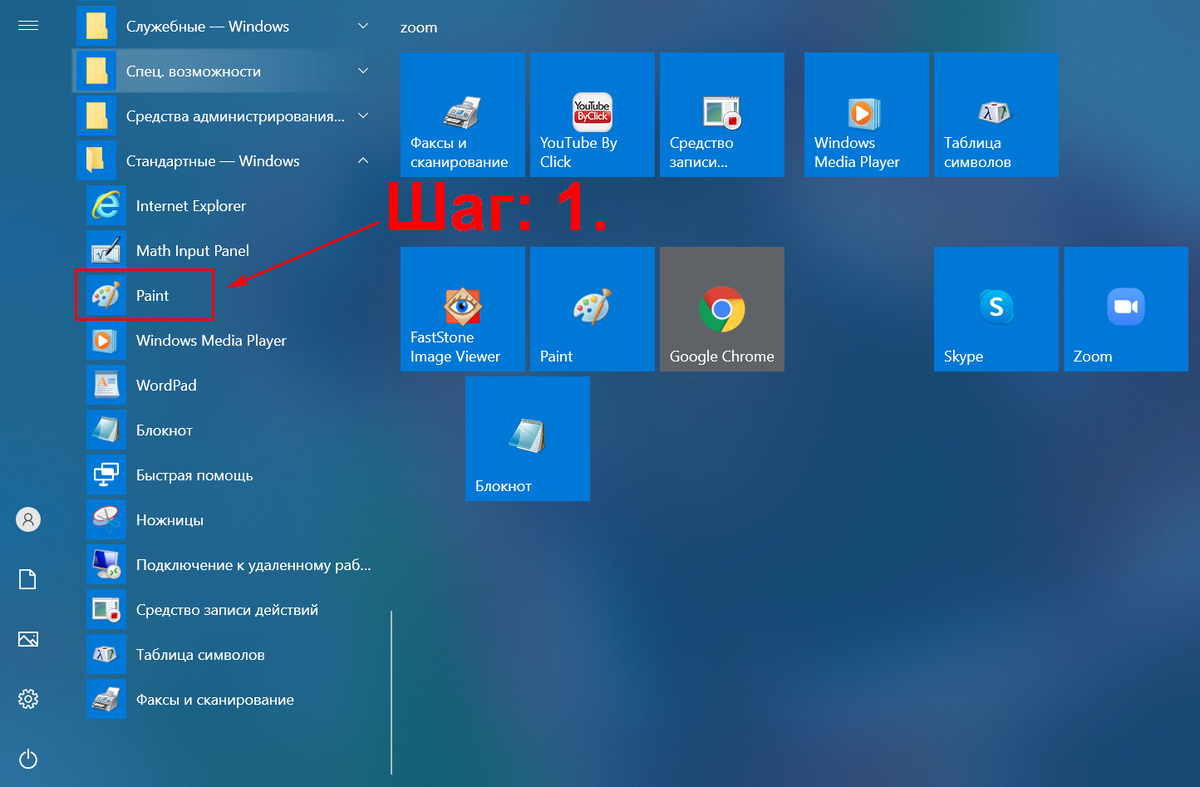Launch WordPad from app list

(x=228, y=385)
